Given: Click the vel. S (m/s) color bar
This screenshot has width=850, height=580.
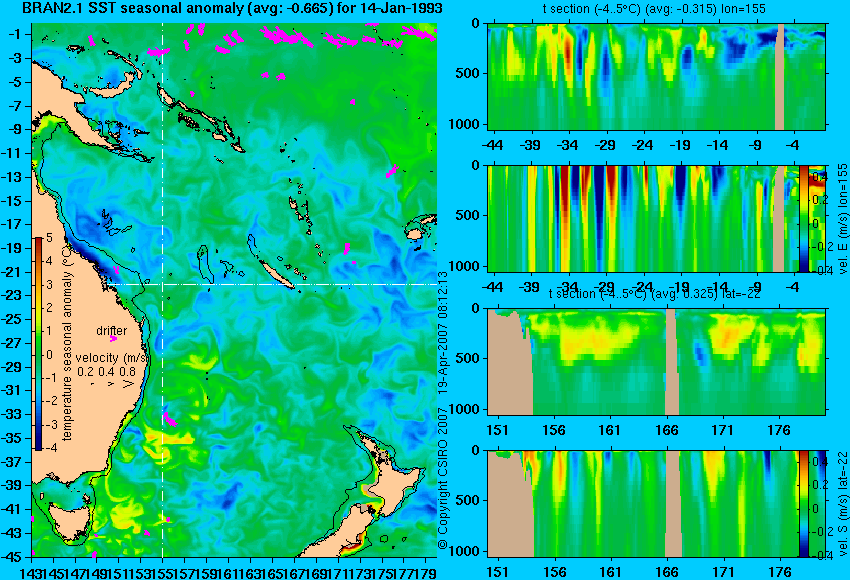Looking at the screenshot, I should (x=804, y=504).
